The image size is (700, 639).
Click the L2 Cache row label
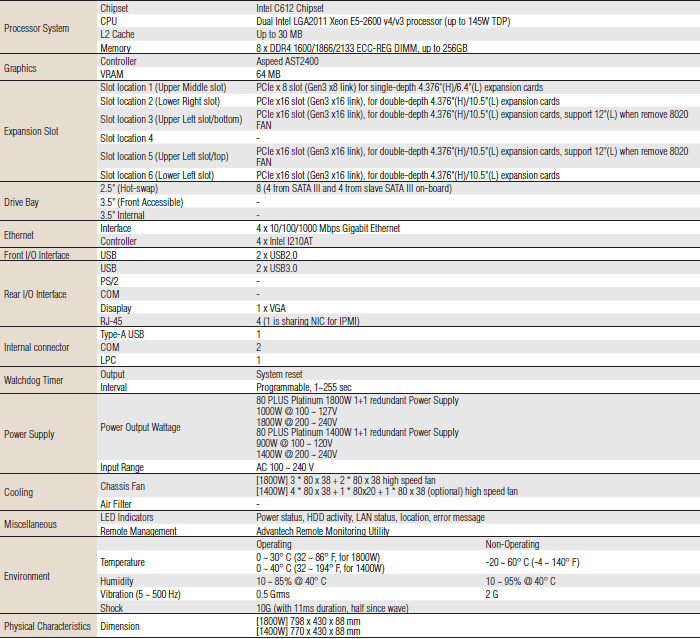pyautogui.click(x=119, y=34)
